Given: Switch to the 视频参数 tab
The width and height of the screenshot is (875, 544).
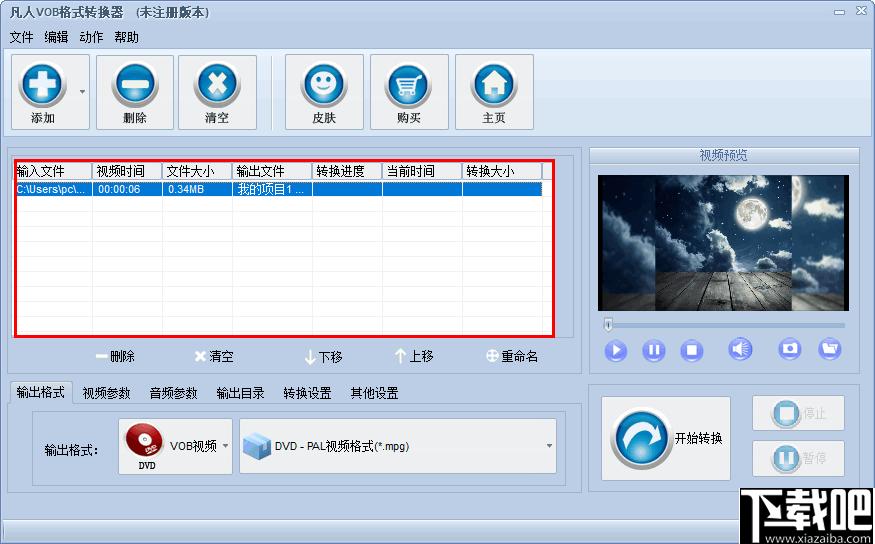Looking at the screenshot, I should (x=106, y=393).
